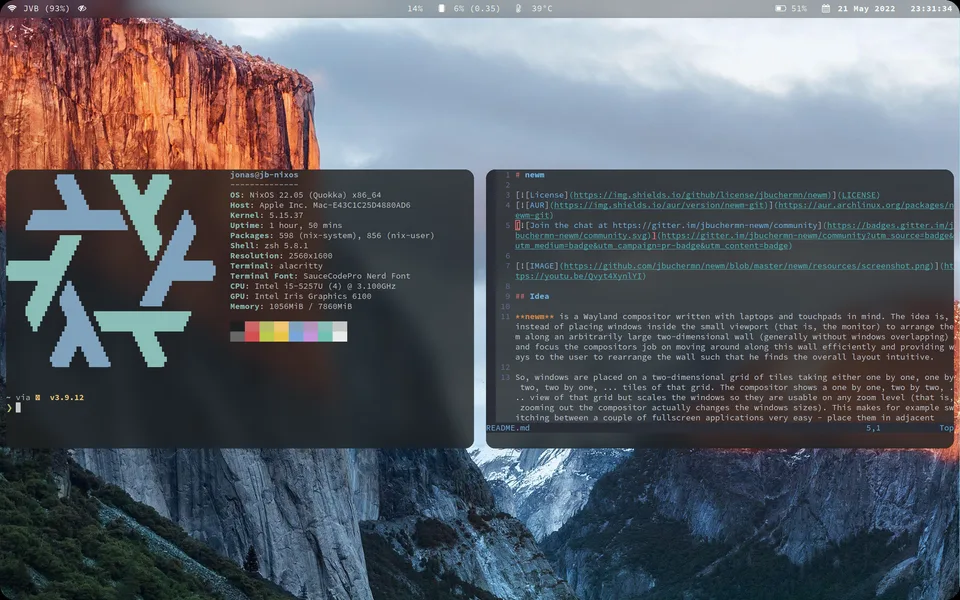
Task: Pick the blue swatch in the neofetch palette
Action: pos(296,331)
